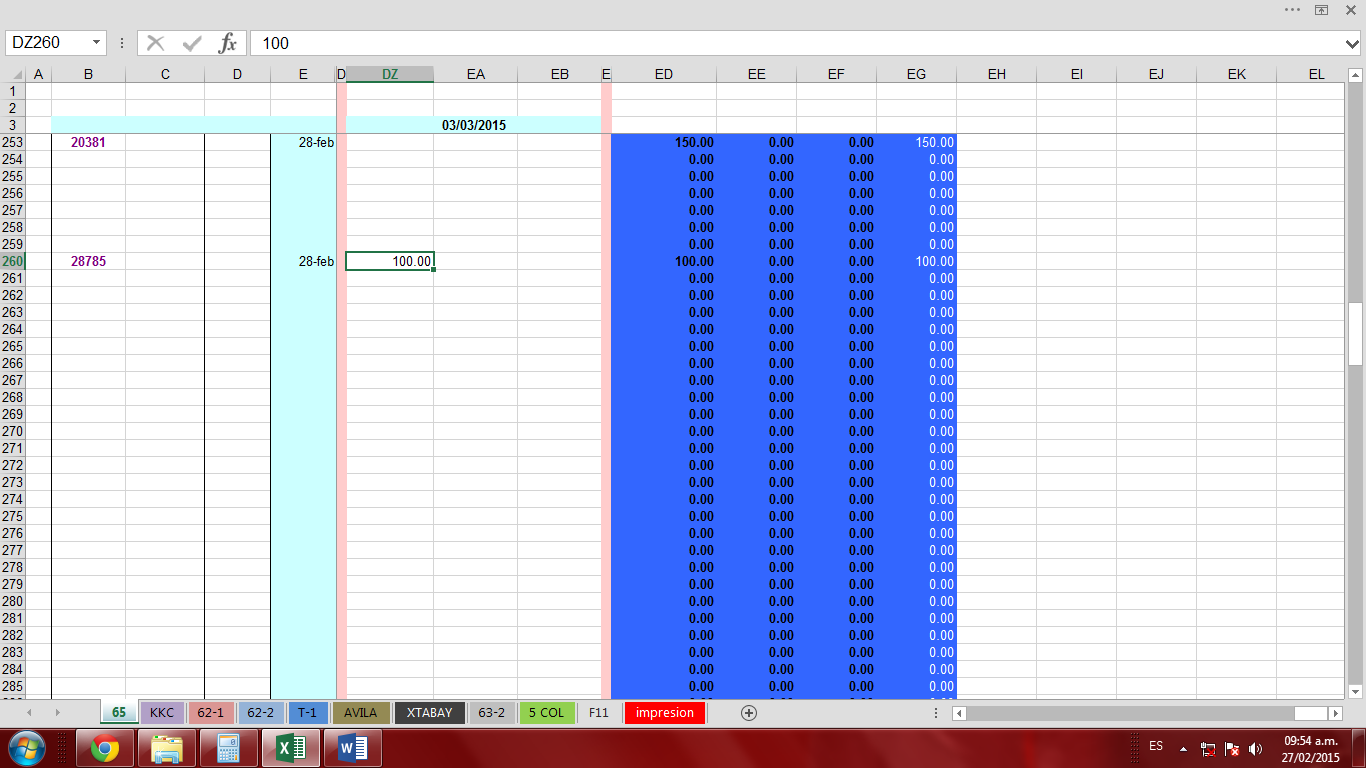Viewport: 1366px width, 768px height.
Task: Click the 28-feb cell in row 260
Action: pos(304,261)
